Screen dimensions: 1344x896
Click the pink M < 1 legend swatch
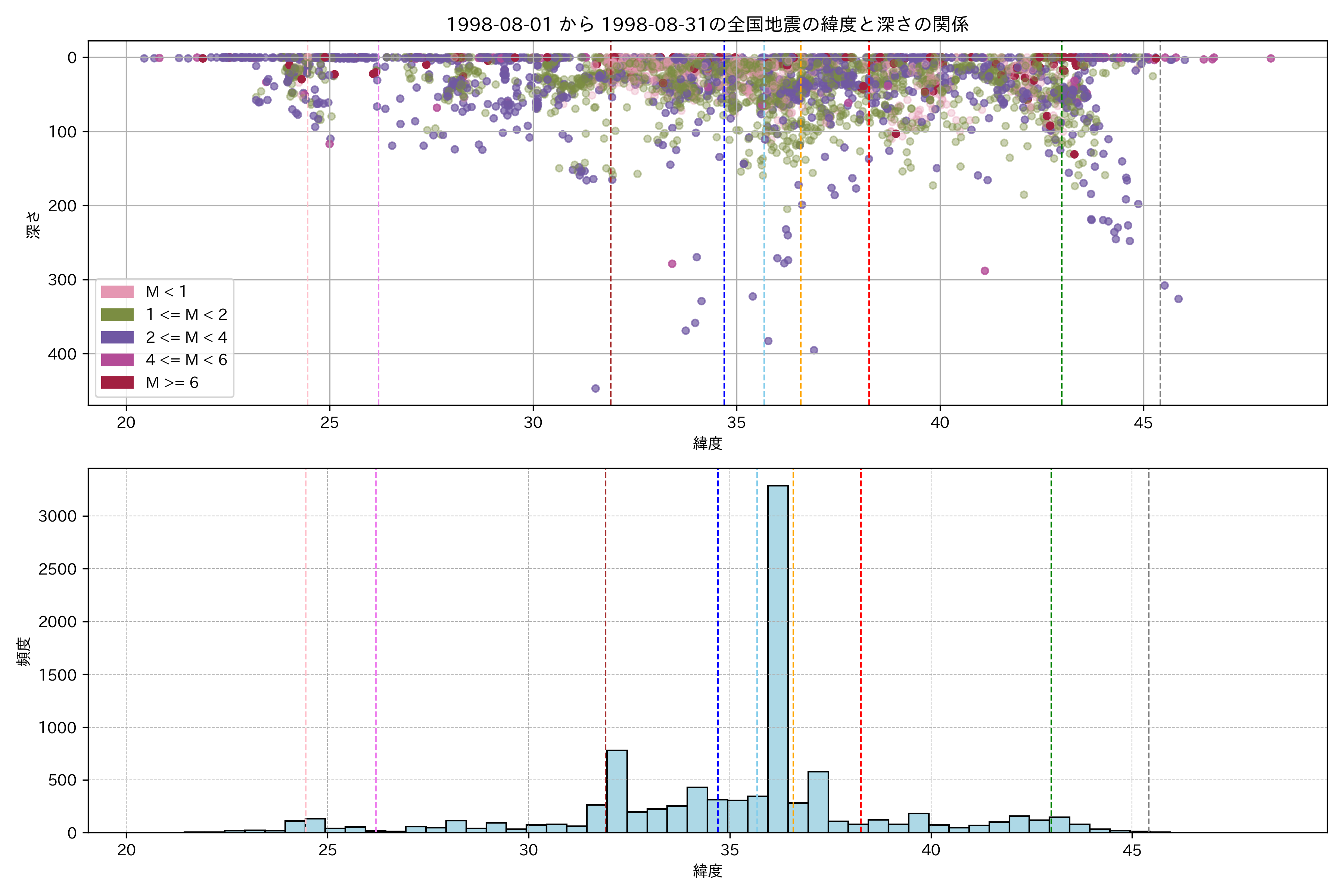[117, 292]
